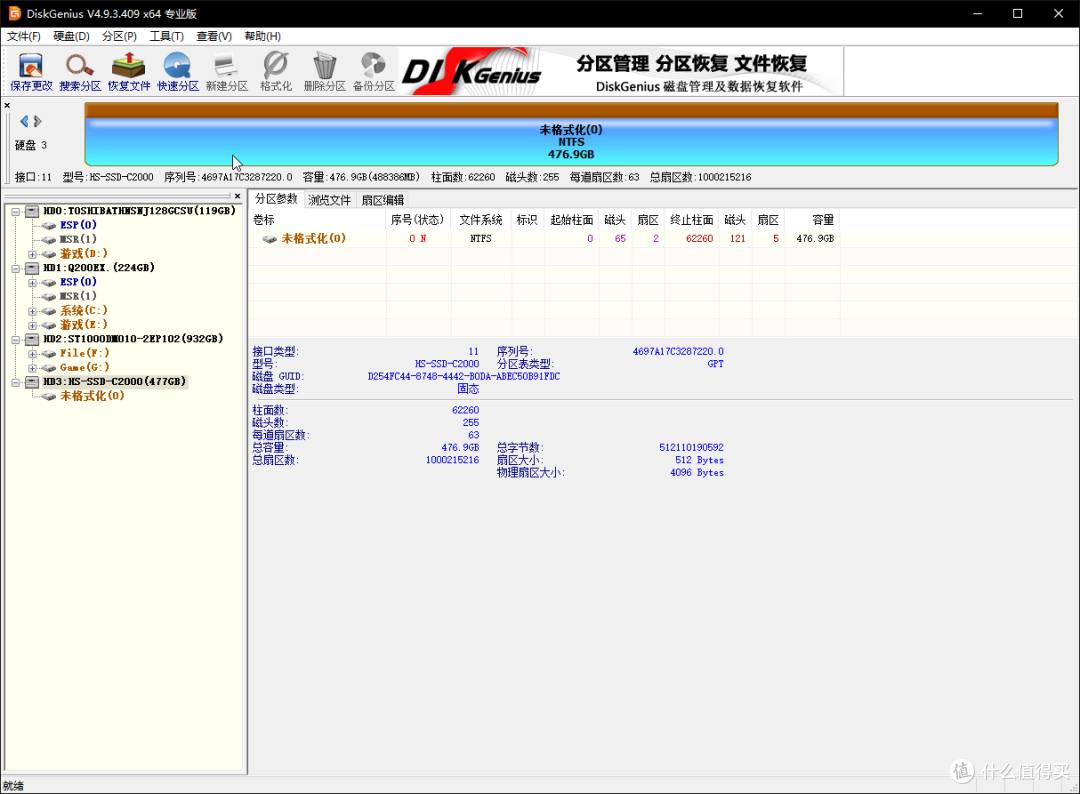
Task: Expand the 系统(C:) partition node
Action: pyautogui.click(x=32, y=311)
